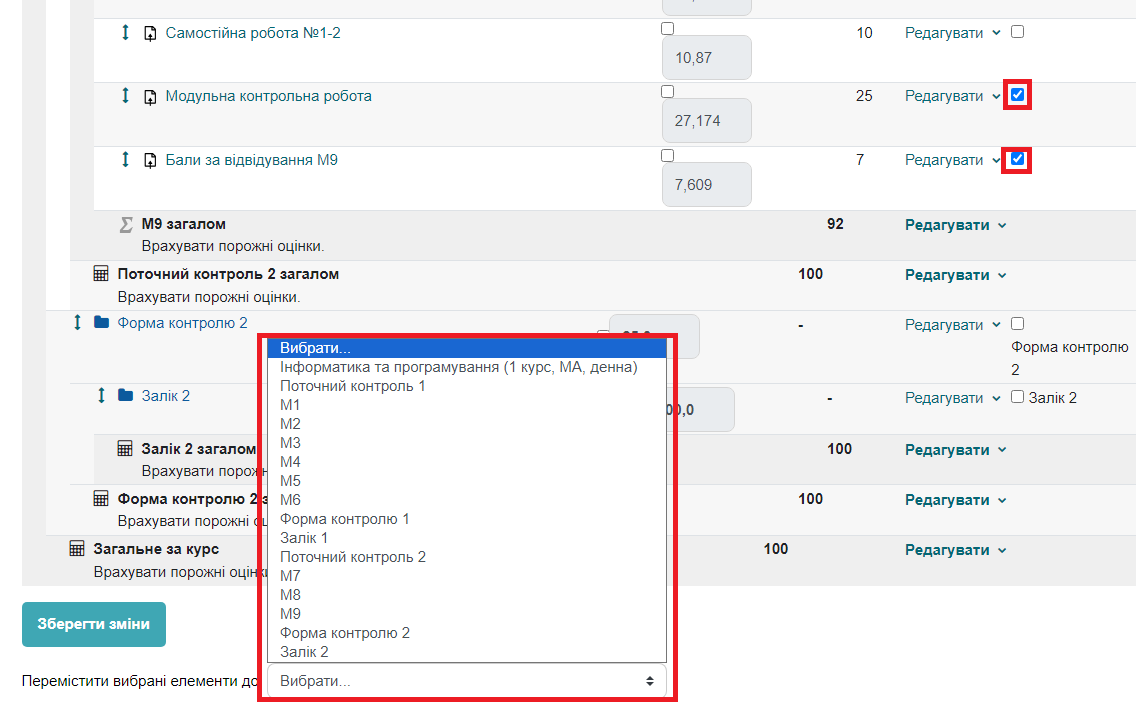The height and width of the screenshot is (708, 1136).
Task: Select M7 option in the dropdown list
Action: (291, 576)
